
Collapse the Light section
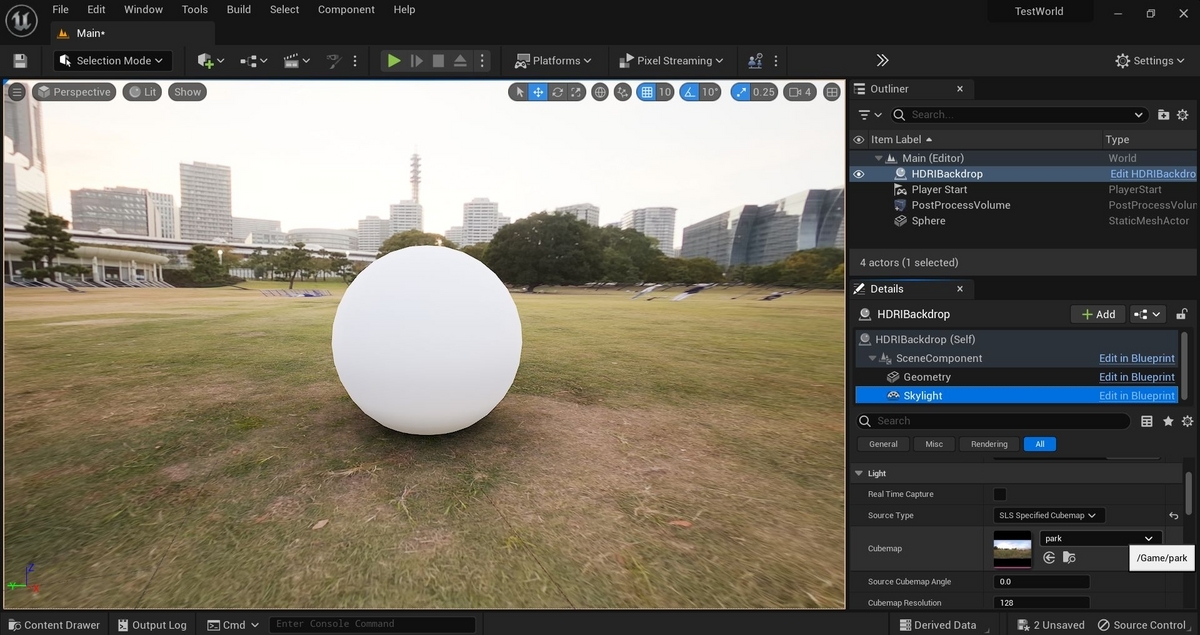[x=858, y=473]
